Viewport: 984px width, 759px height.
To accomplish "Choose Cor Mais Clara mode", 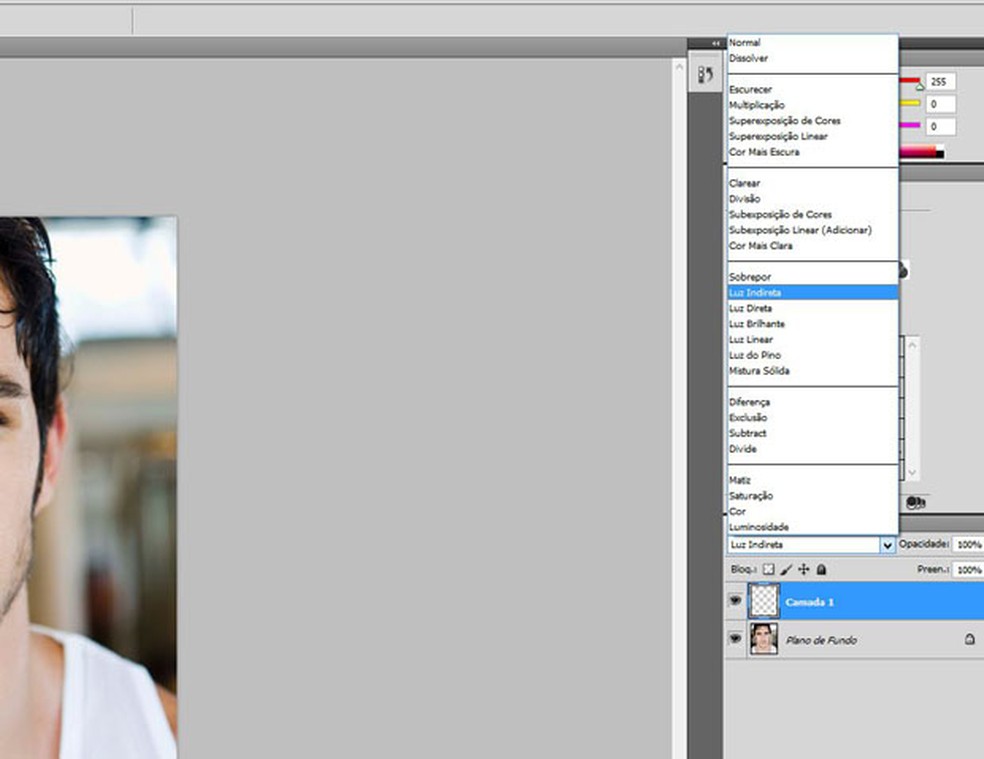I will tap(813, 246).
